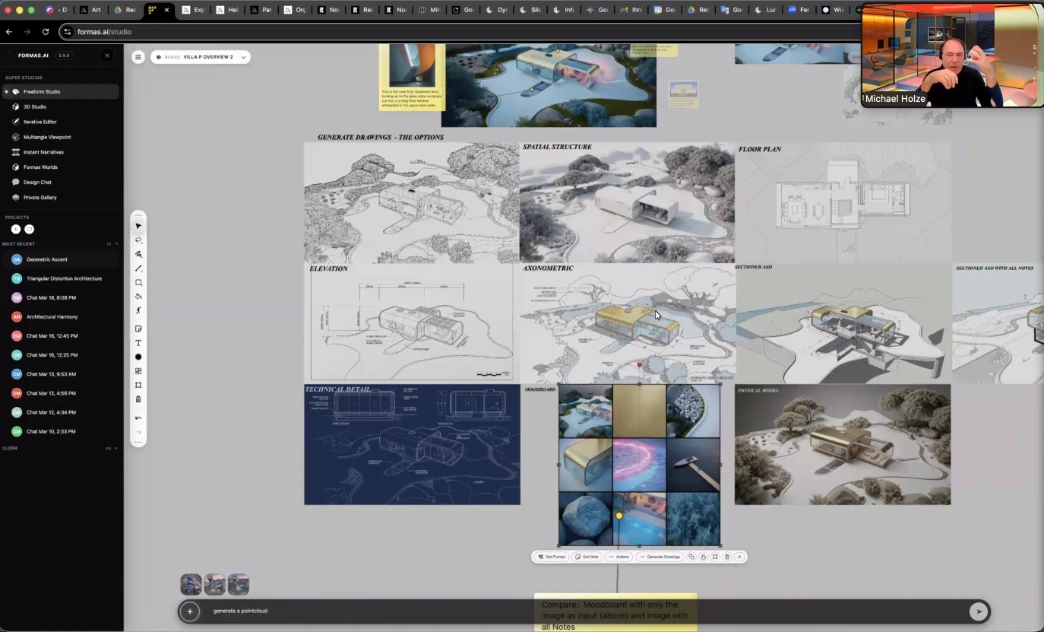Pick the line drawing tool
The height and width of the screenshot is (632, 1044).
[139, 268]
